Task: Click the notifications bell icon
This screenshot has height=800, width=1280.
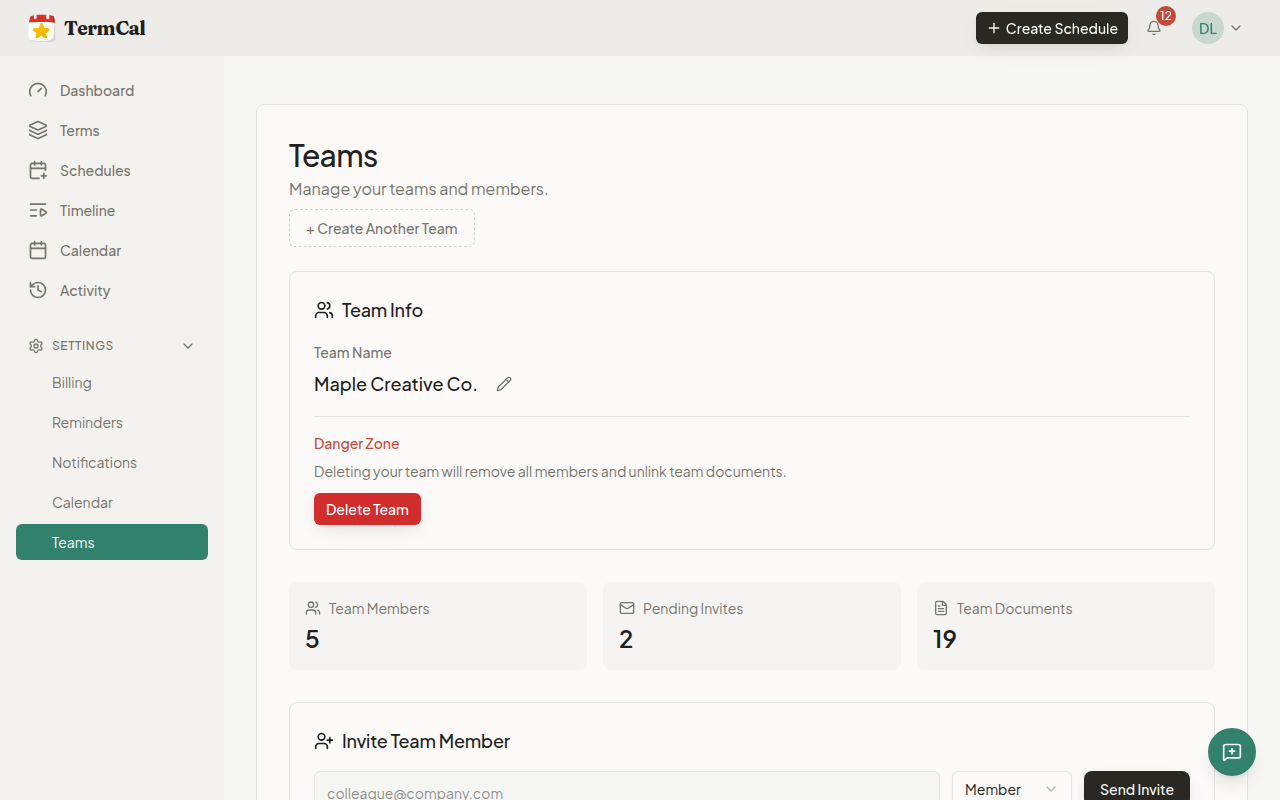Action: pyautogui.click(x=1153, y=28)
